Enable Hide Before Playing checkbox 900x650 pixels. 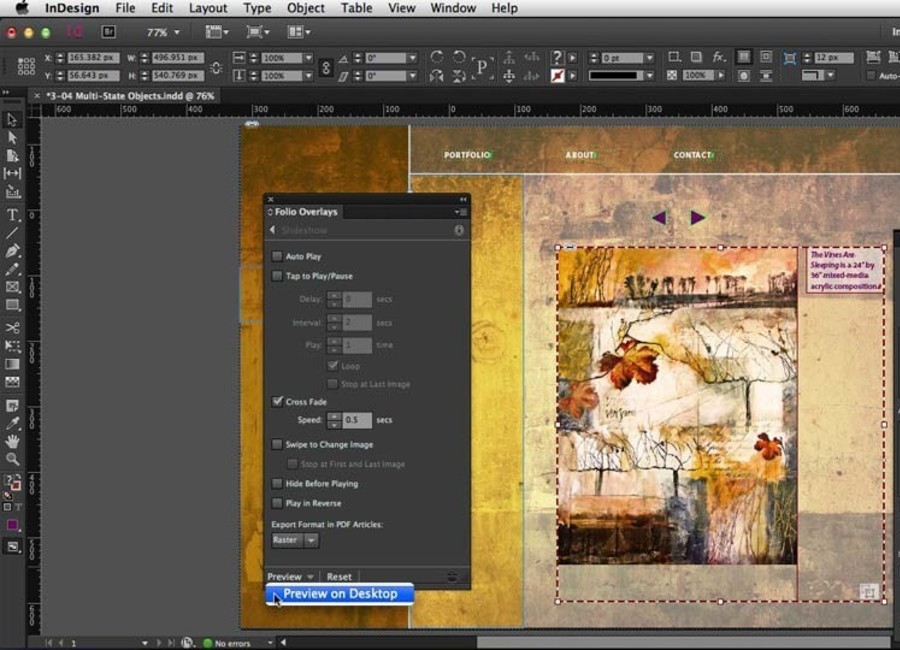pos(277,483)
